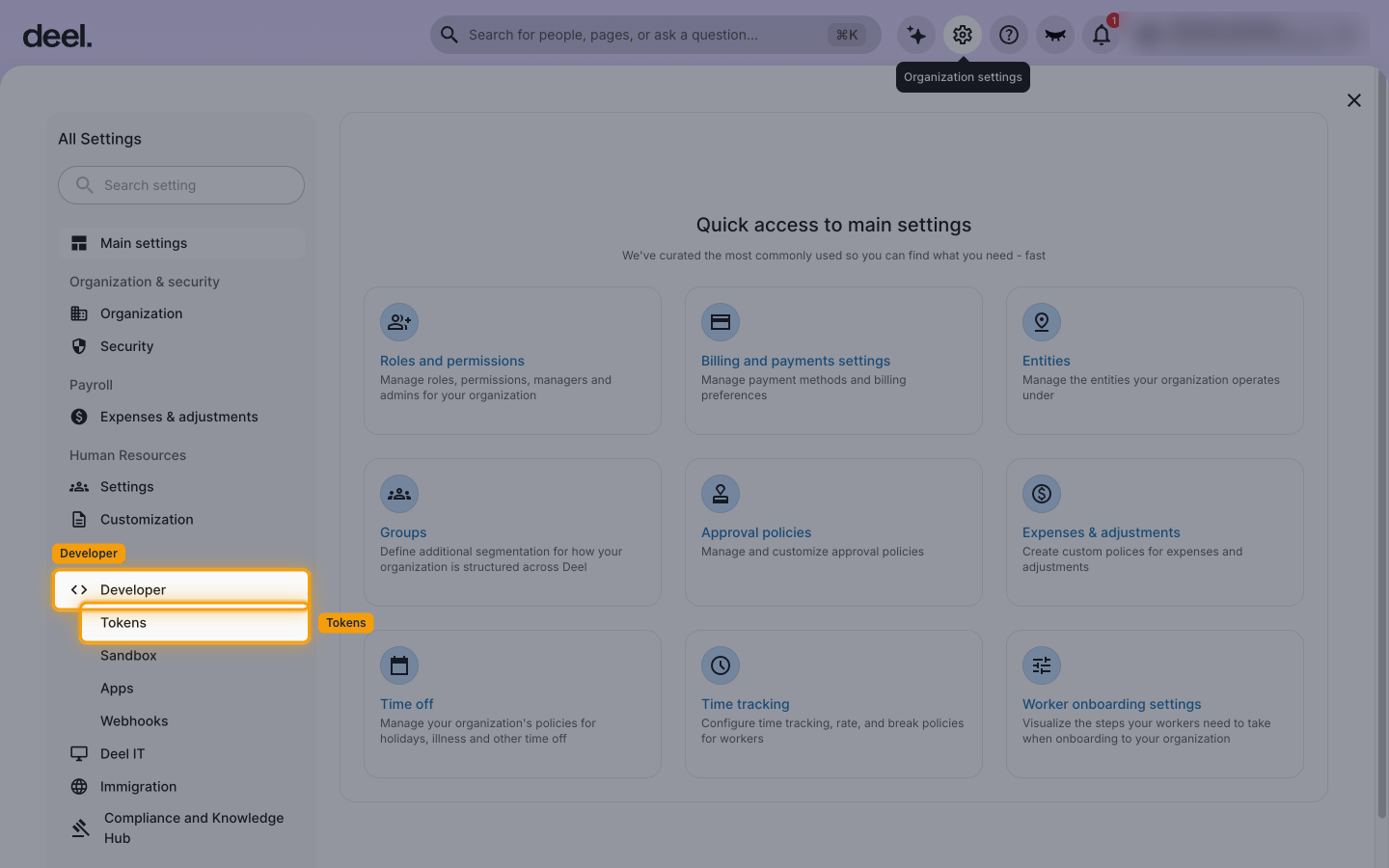The height and width of the screenshot is (868, 1389).
Task: Open Customization in sidebar
Action: (181, 519)
